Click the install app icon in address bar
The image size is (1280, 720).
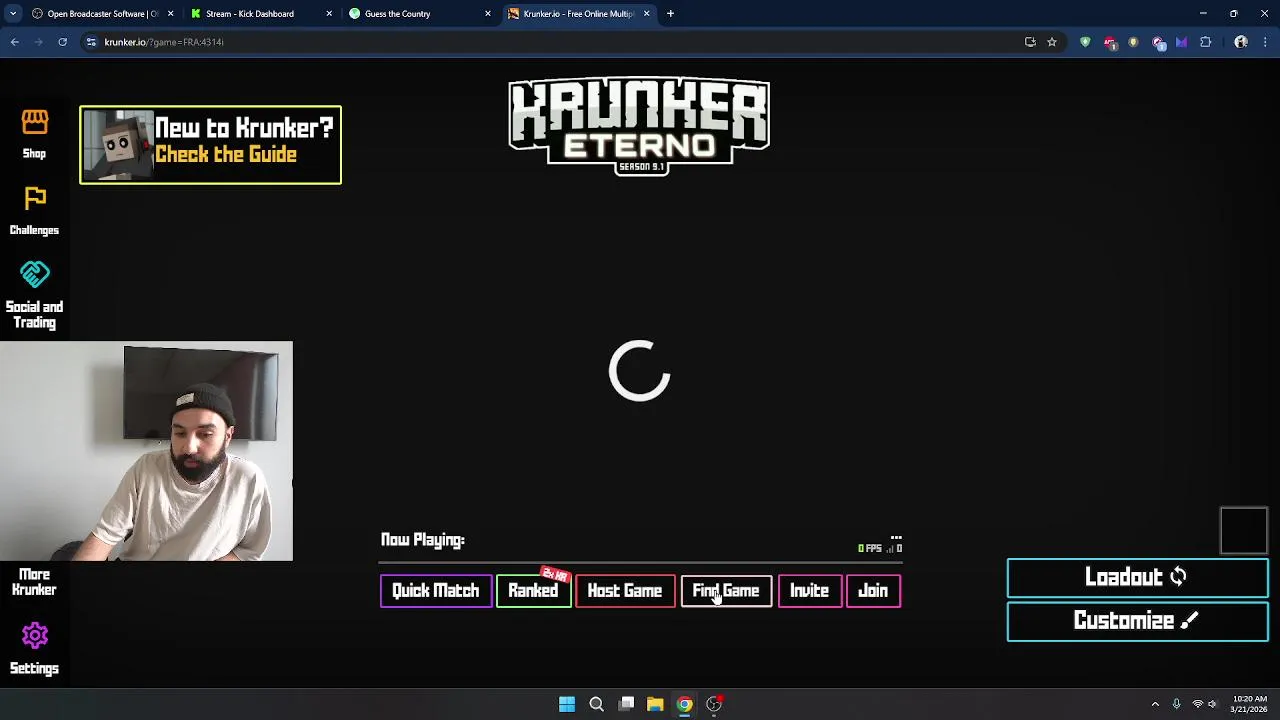pos(1030,42)
